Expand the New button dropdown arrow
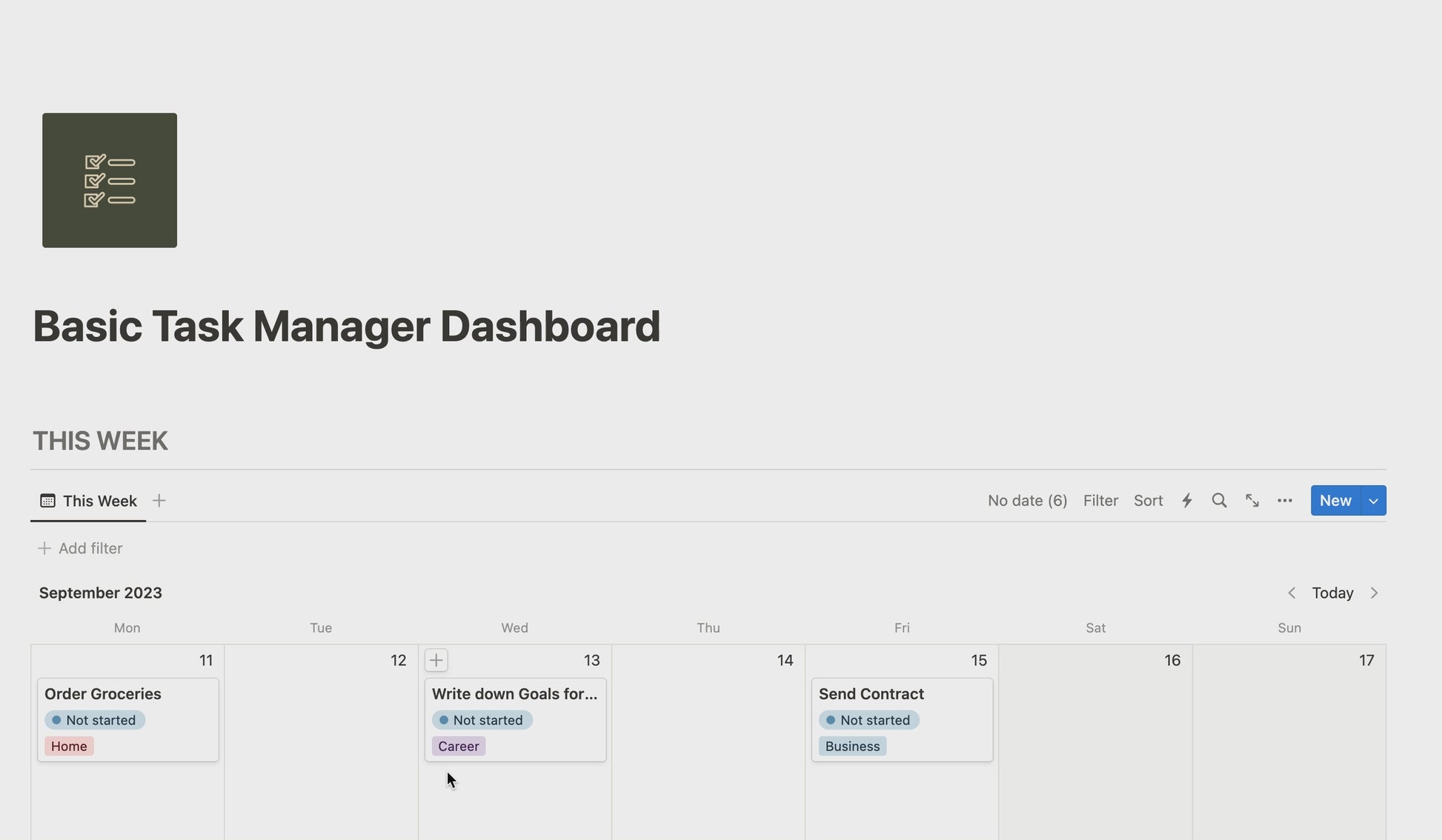1442x840 pixels. pos(1374,501)
